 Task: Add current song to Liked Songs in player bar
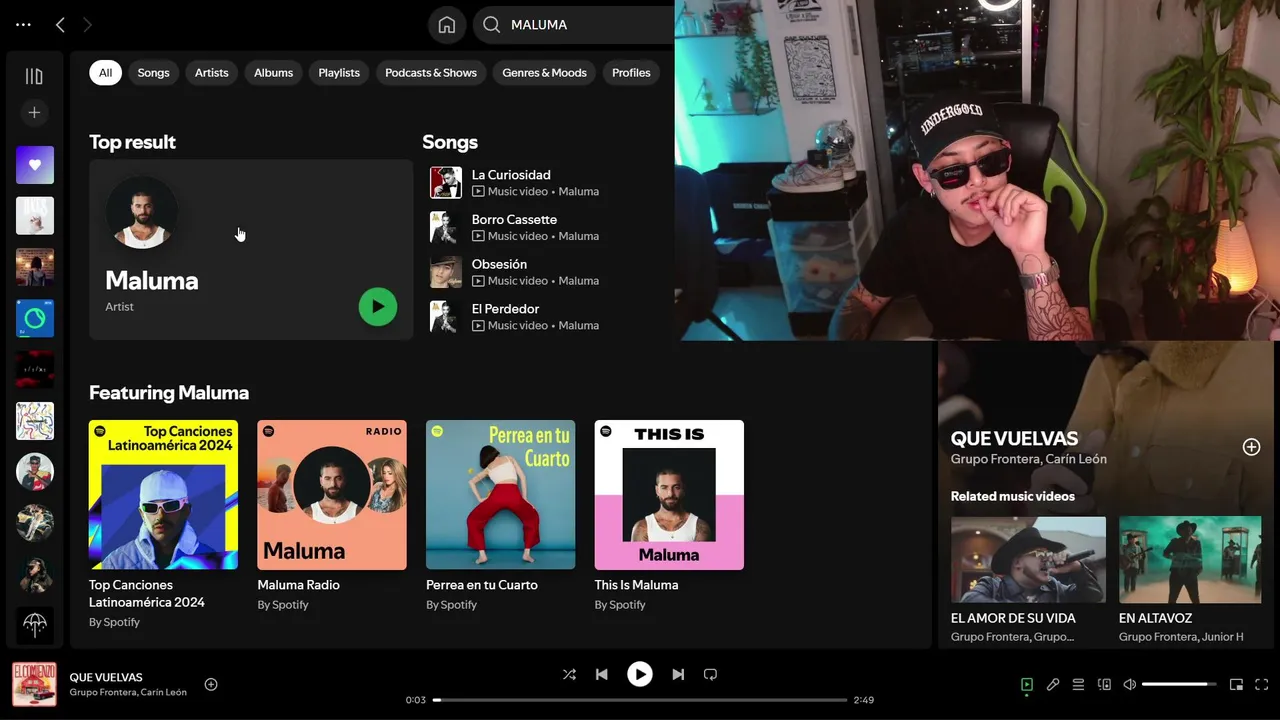pos(211,685)
